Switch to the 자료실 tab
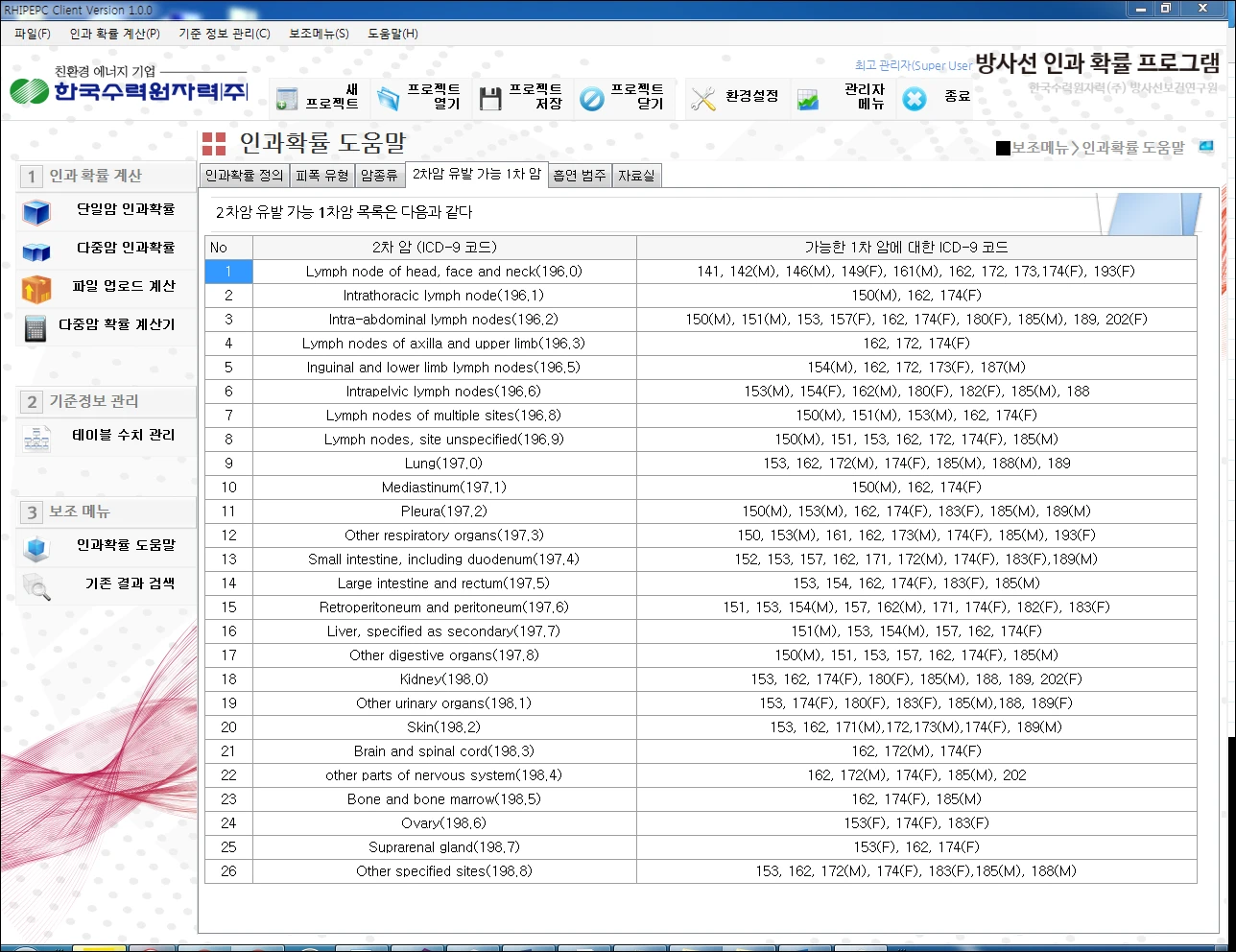Screen dimensions: 1236x952 click(636, 176)
